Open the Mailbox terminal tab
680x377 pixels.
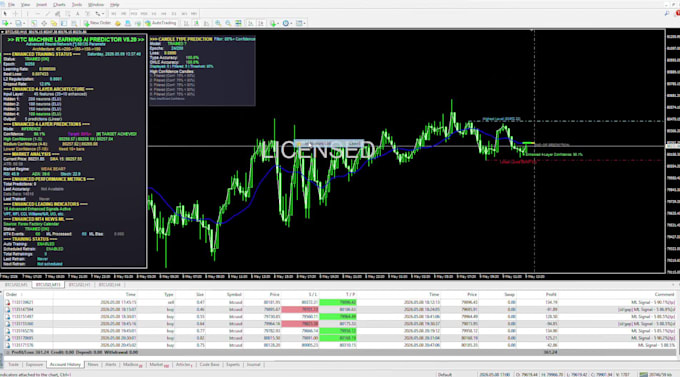pos(132,364)
